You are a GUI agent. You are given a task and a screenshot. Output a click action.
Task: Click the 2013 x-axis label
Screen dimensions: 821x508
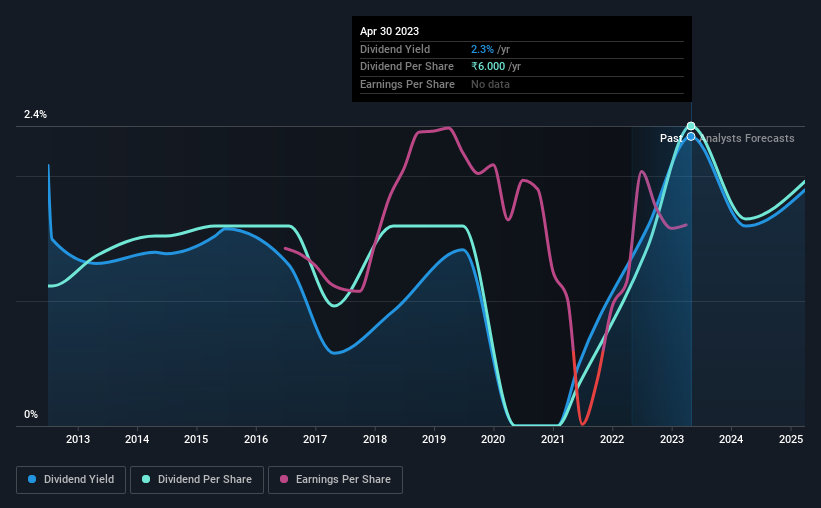click(77, 439)
